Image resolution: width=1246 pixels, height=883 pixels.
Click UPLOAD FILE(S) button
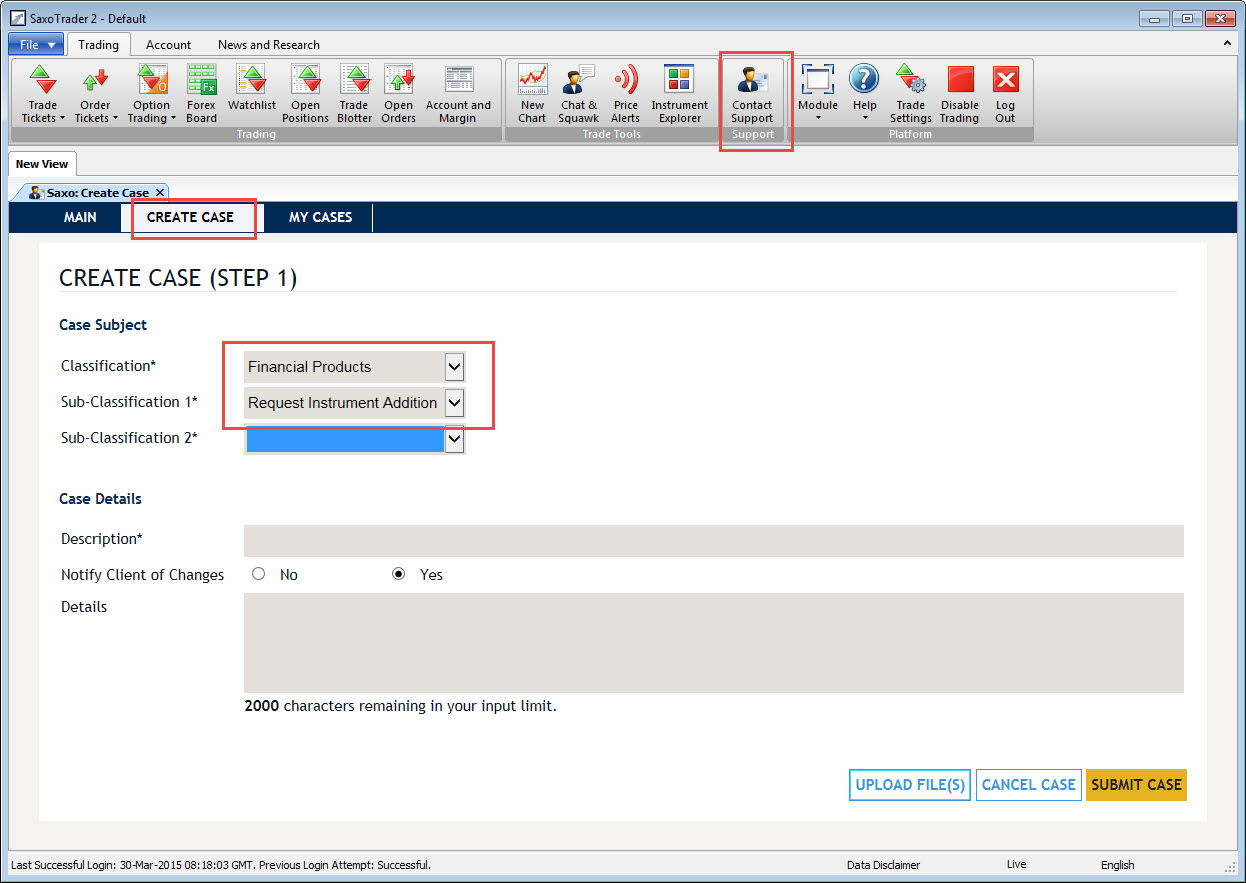click(x=910, y=785)
